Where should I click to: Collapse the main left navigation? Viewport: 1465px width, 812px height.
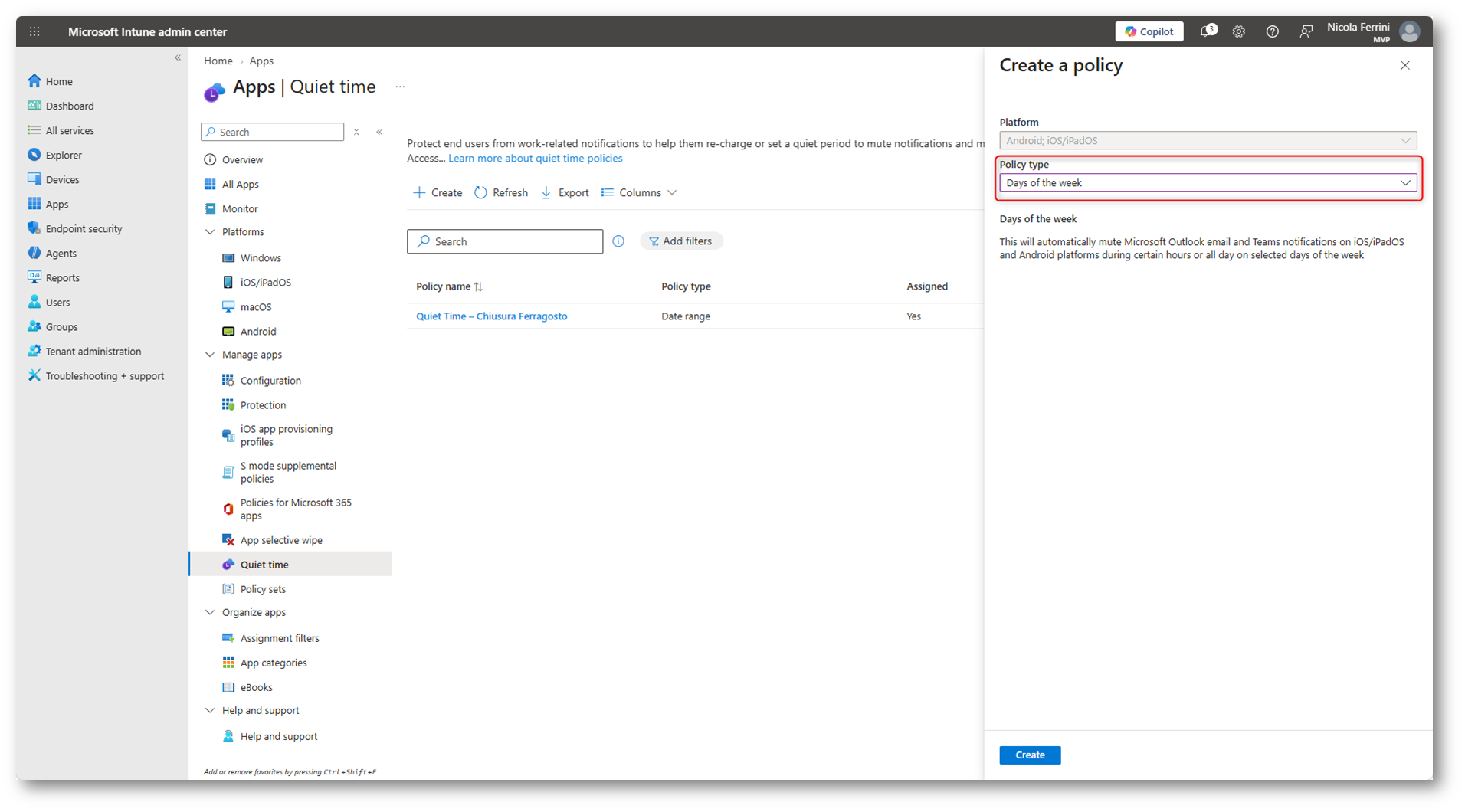[178, 57]
